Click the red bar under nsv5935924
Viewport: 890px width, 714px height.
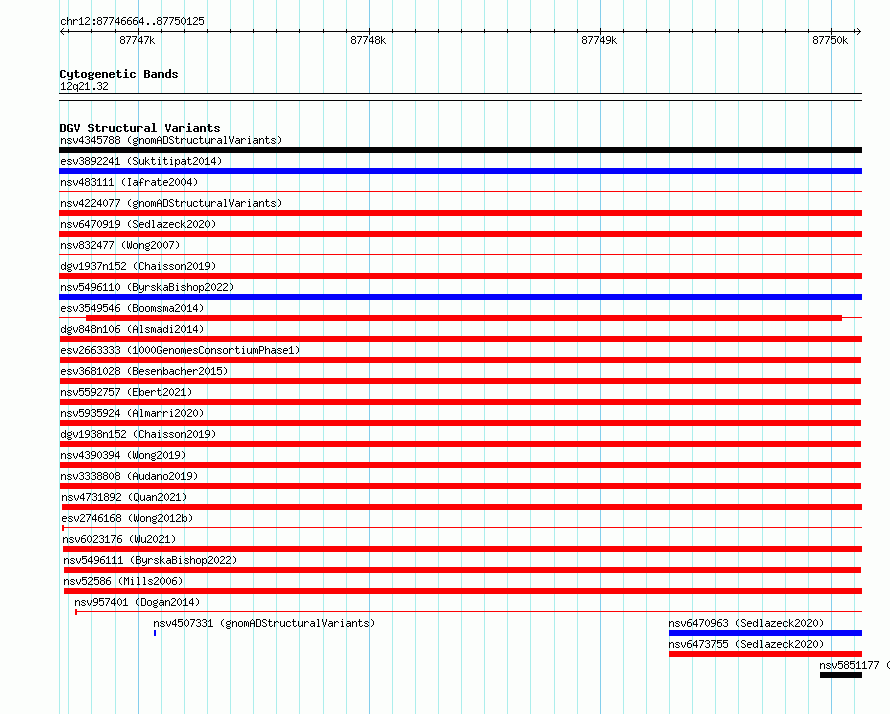pyautogui.click(x=460, y=423)
